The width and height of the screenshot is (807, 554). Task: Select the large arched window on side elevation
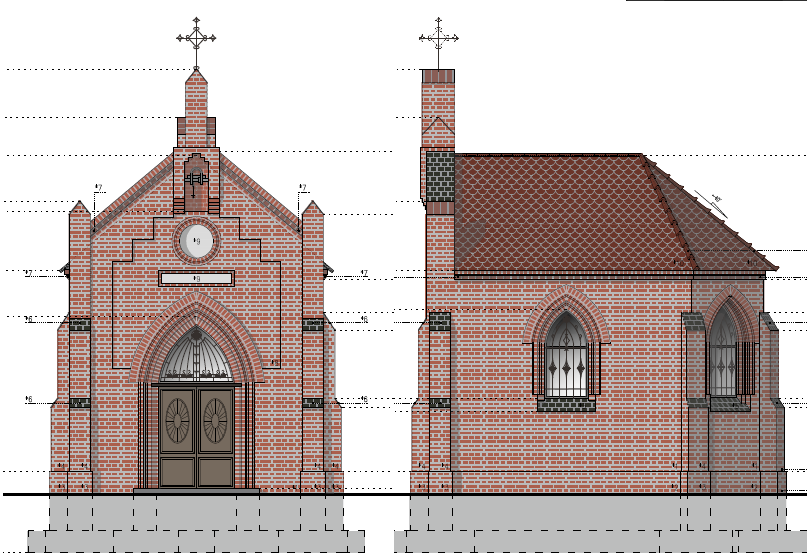click(x=567, y=357)
